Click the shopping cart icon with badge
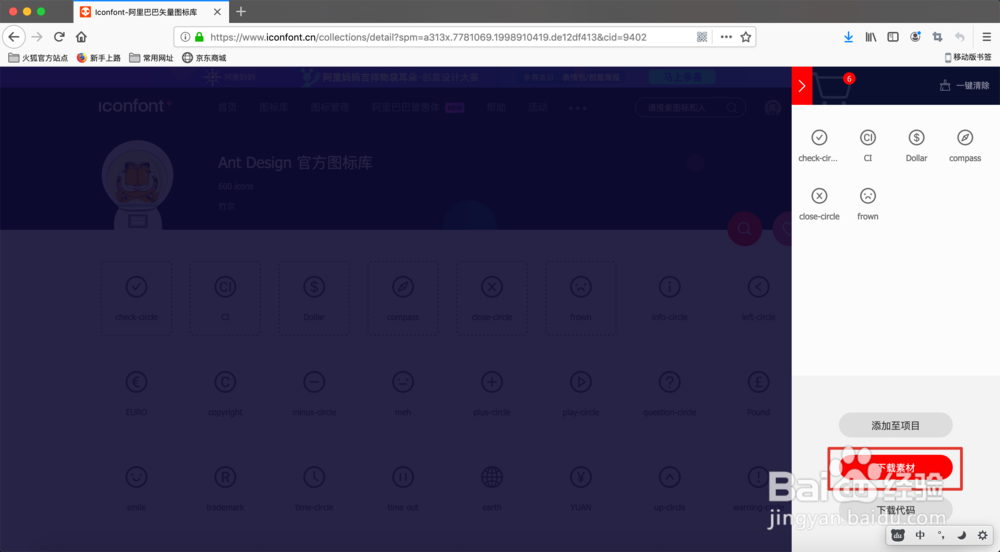1000x552 pixels. (x=833, y=87)
